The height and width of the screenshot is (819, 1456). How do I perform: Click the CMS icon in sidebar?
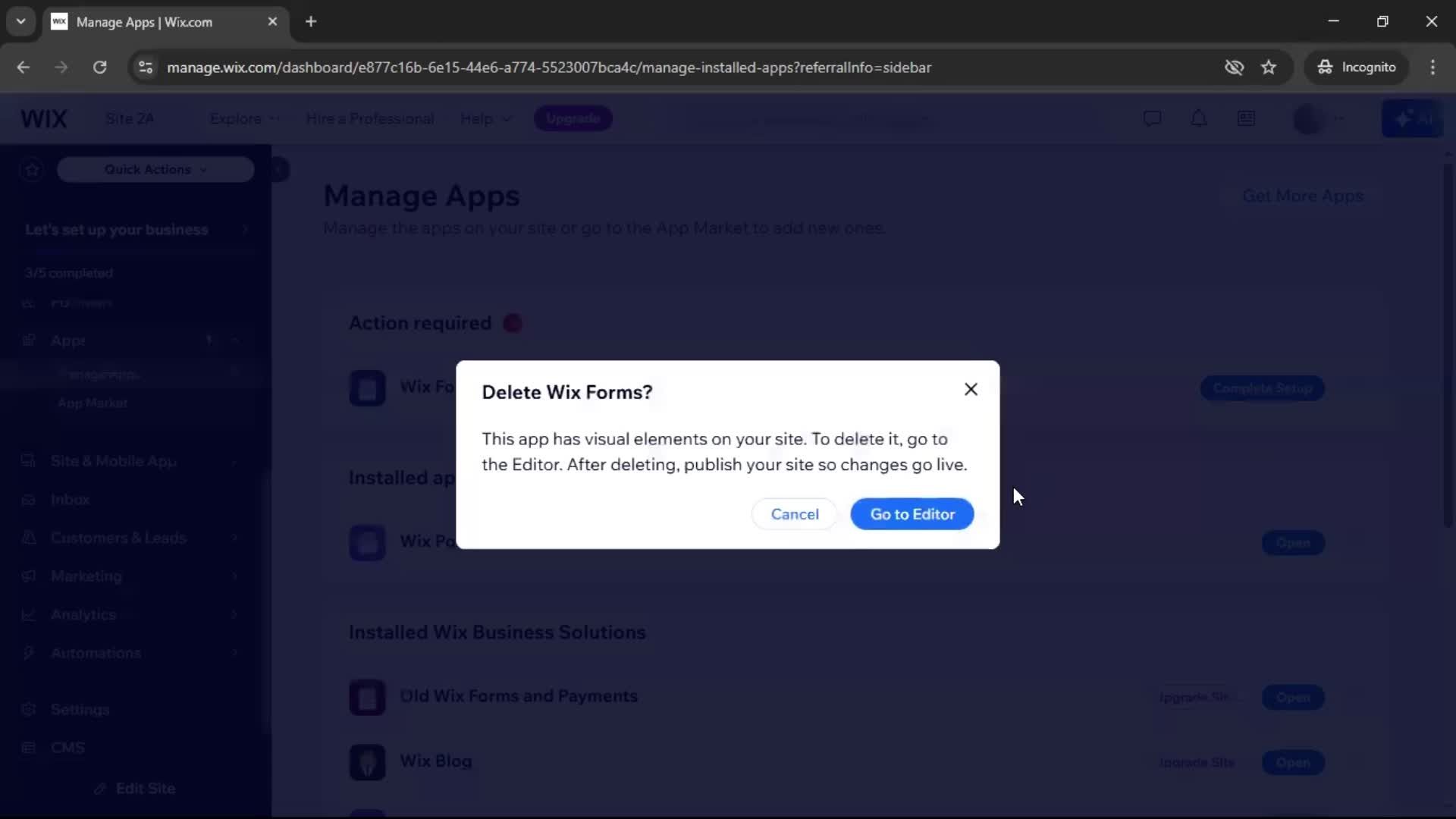29,748
